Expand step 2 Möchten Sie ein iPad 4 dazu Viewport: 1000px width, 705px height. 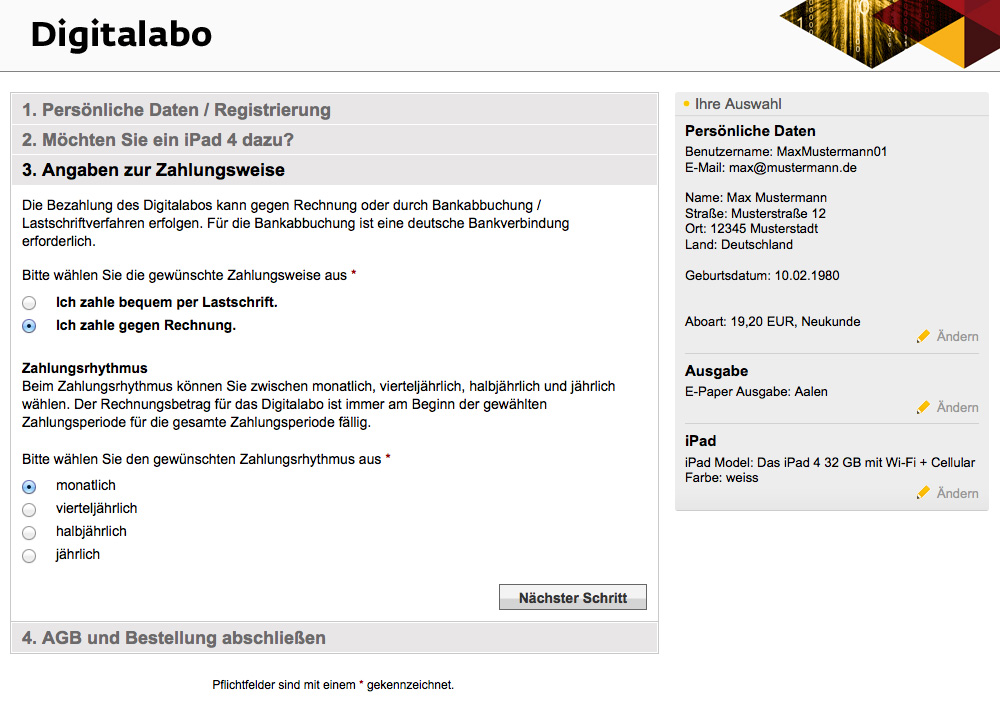tap(335, 140)
